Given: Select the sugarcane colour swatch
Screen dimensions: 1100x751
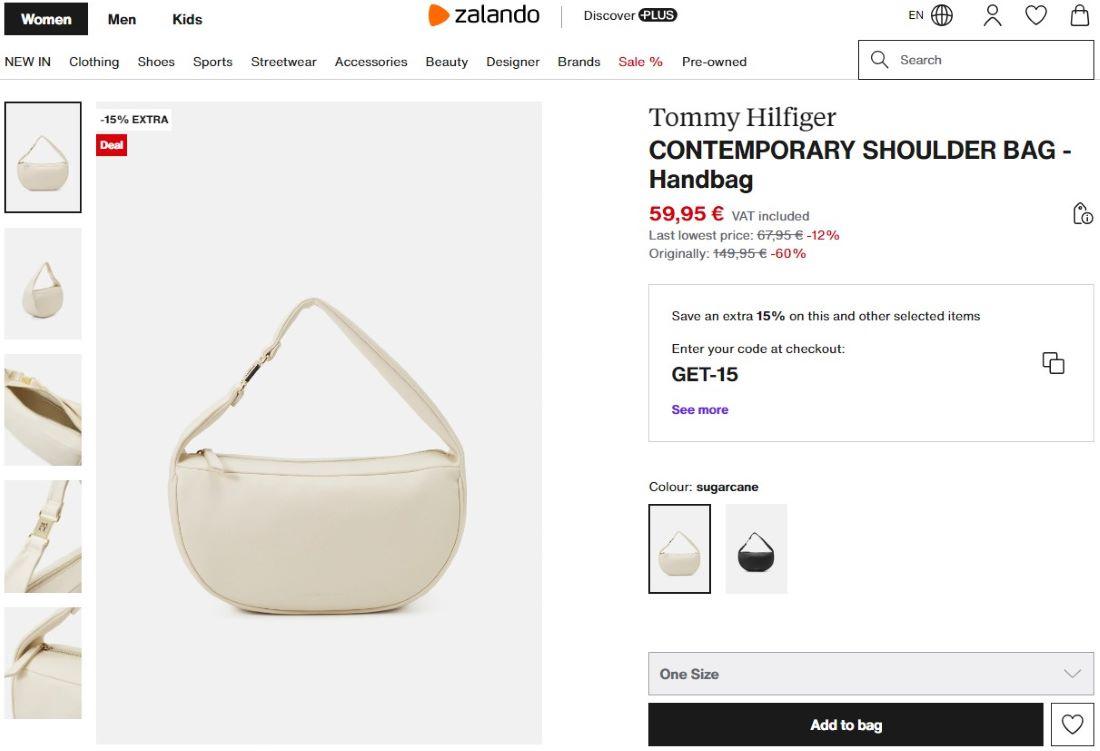Looking at the screenshot, I should (679, 549).
